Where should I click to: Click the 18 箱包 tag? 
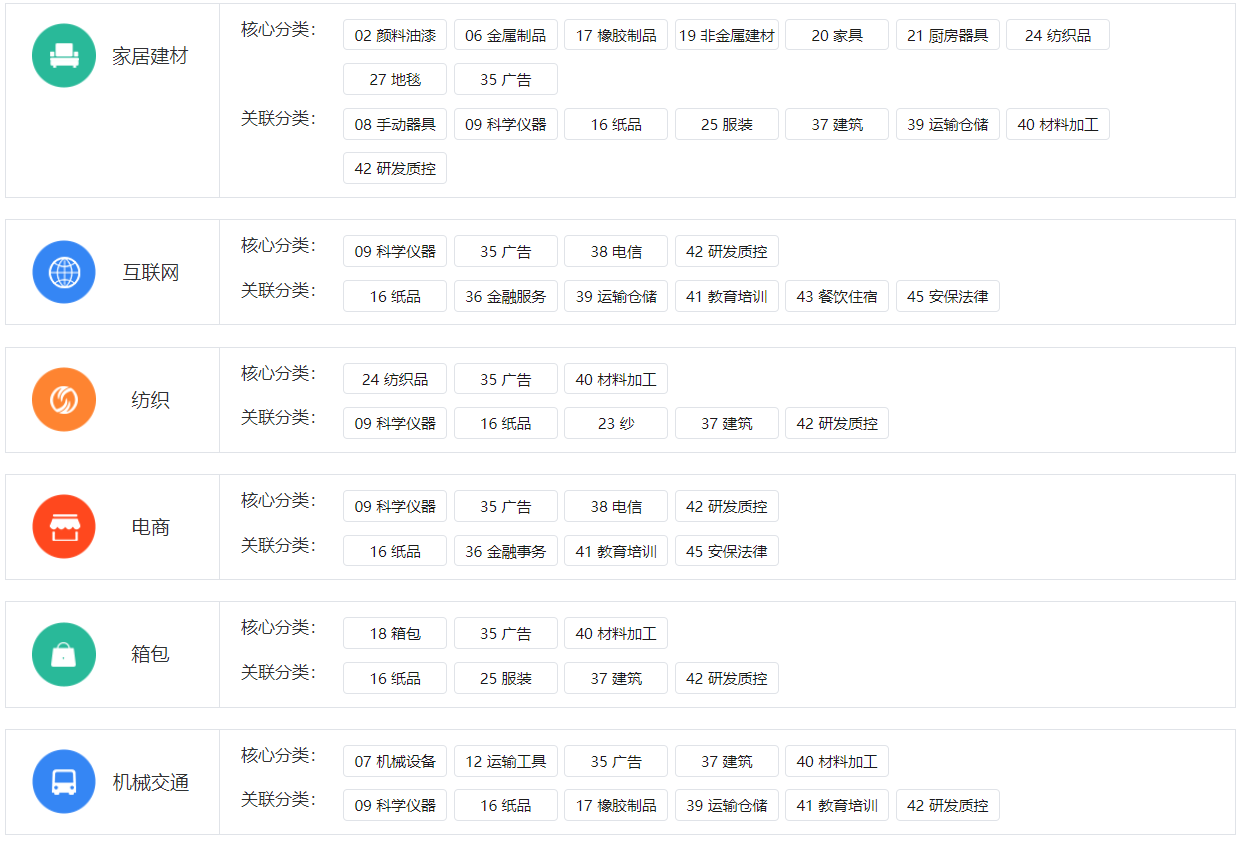[x=395, y=633]
